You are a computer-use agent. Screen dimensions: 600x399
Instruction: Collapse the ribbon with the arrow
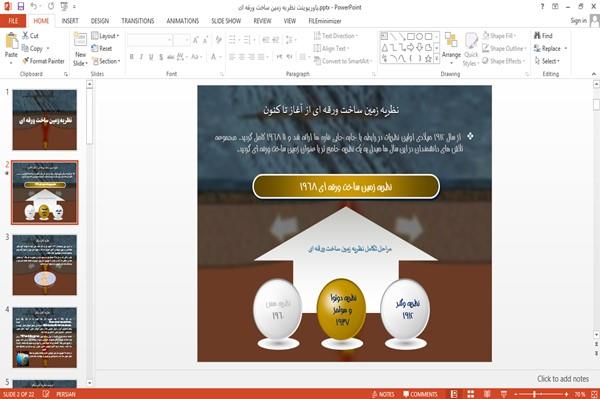(594, 74)
